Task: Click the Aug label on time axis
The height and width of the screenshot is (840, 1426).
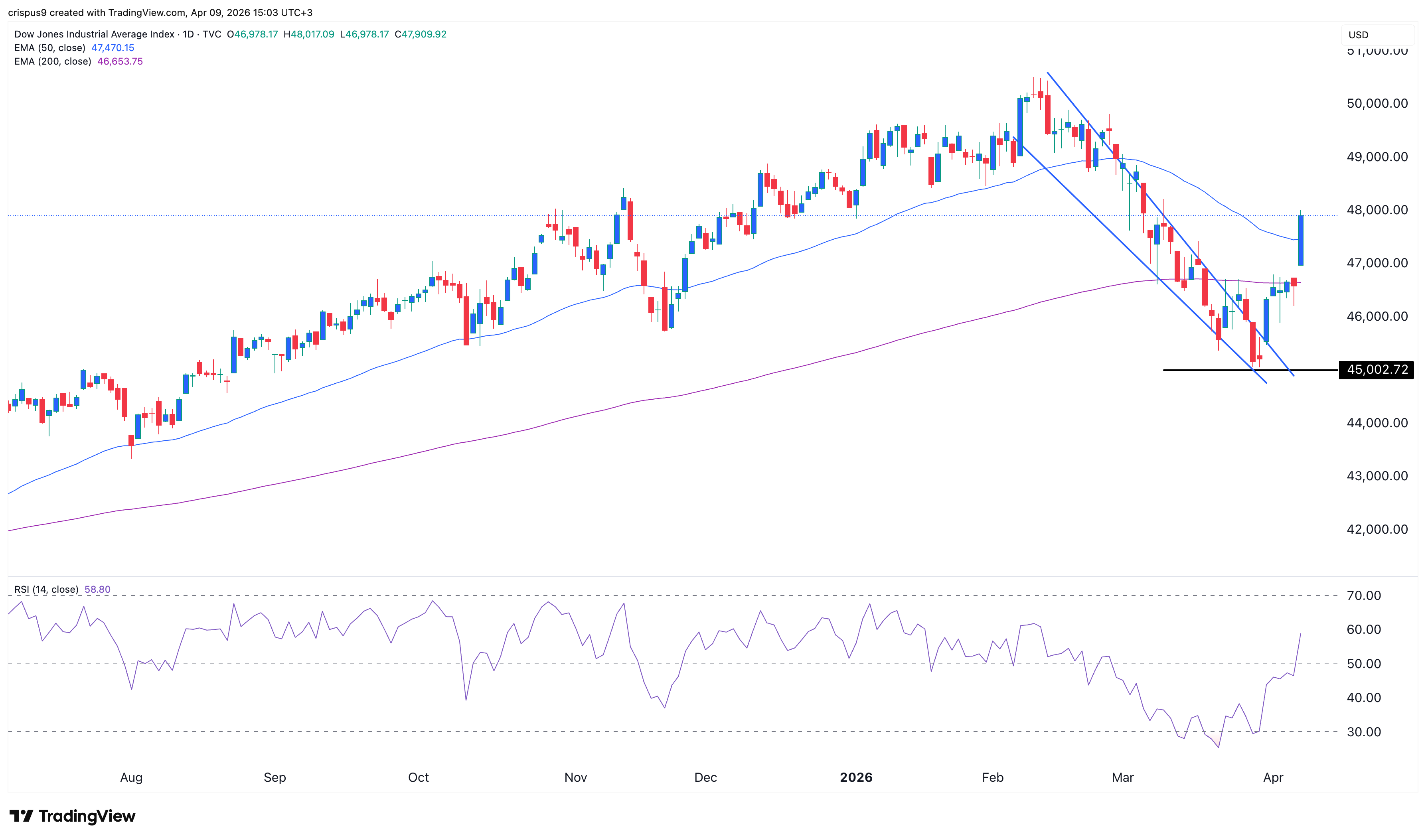Action: point(131,777)
